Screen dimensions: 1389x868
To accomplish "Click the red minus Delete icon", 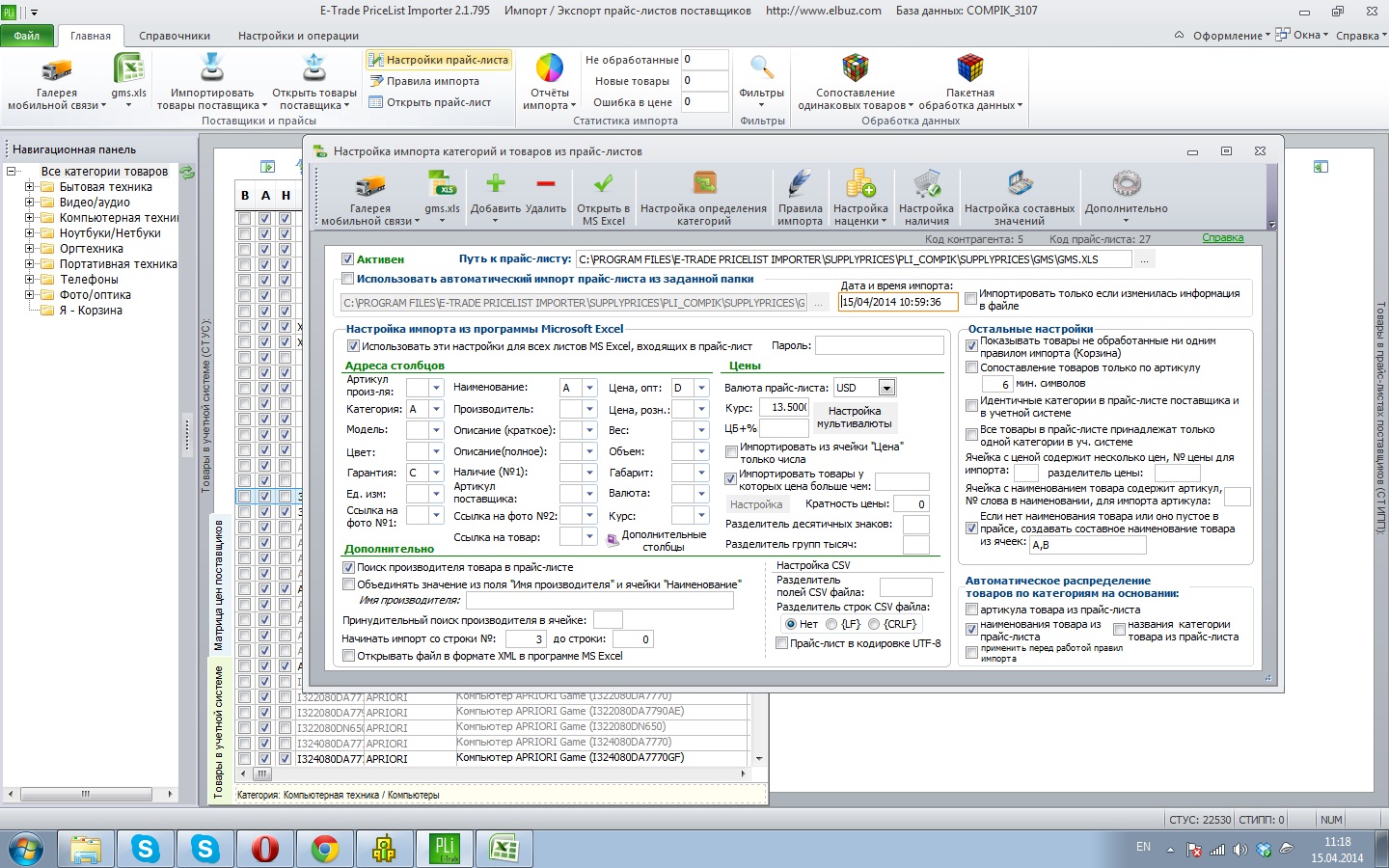I will point(546,183).
